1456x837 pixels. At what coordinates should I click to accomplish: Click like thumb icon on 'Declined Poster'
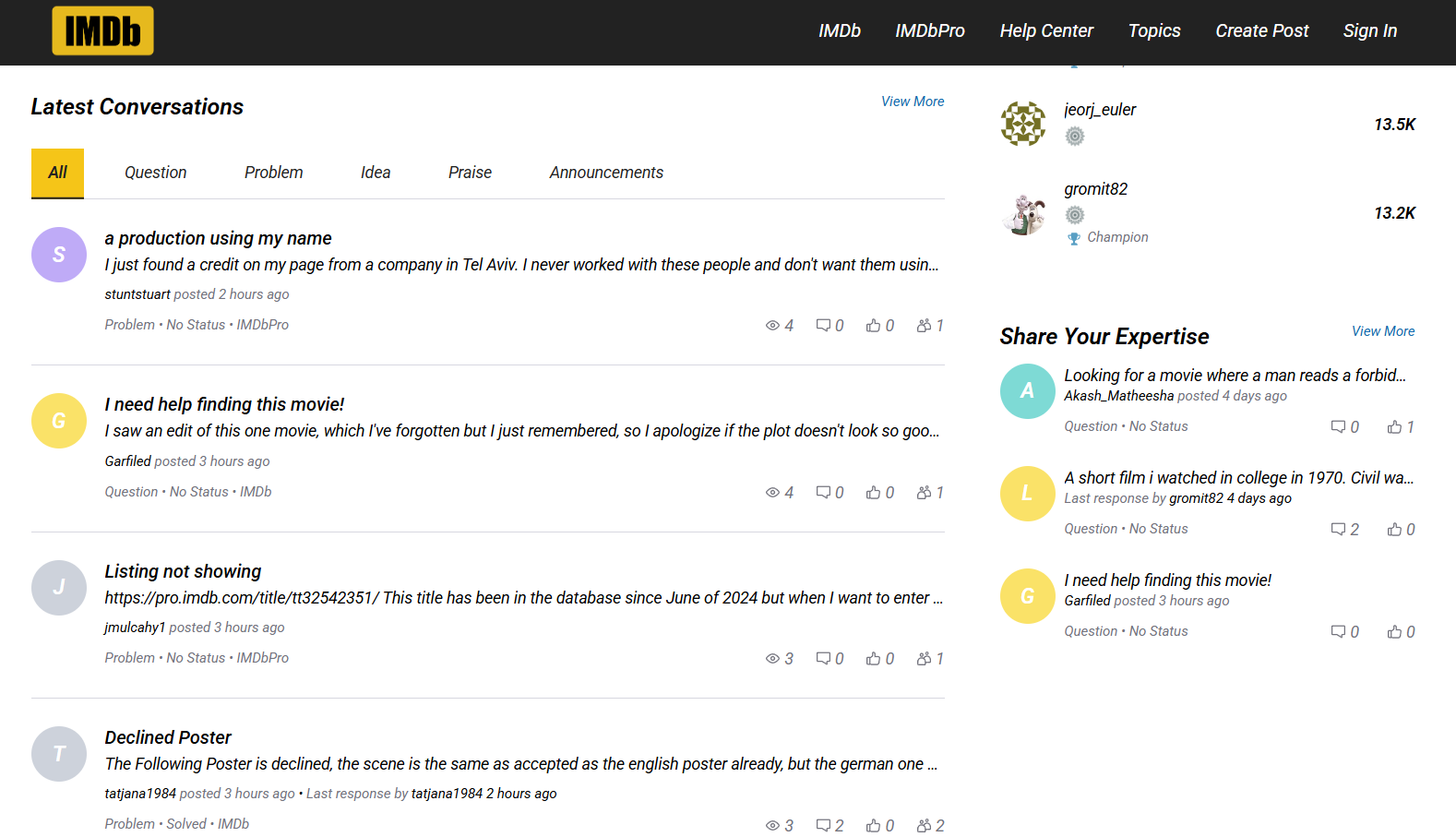pyautogui.click(x=873, y=825)
